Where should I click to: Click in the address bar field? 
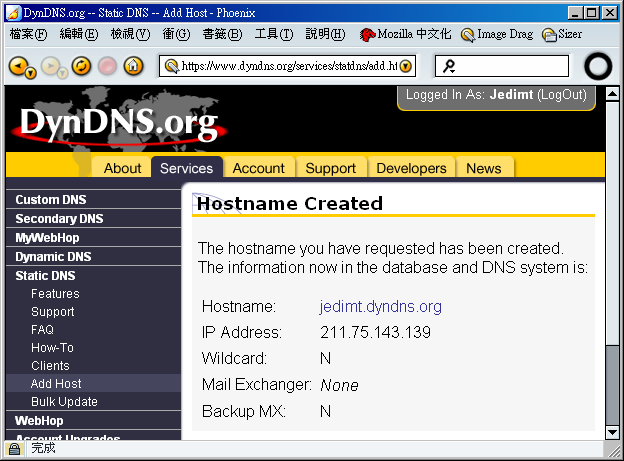click(x=289, y=66)
